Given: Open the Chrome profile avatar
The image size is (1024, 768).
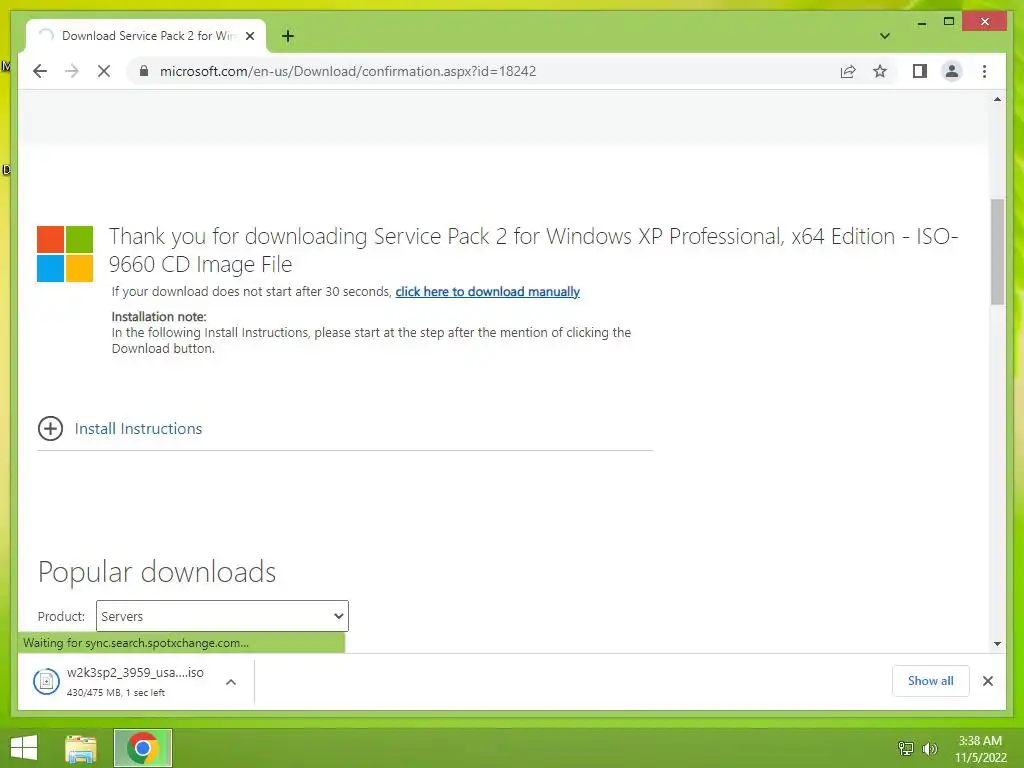Looking at the screenshot, I should 952,71.
